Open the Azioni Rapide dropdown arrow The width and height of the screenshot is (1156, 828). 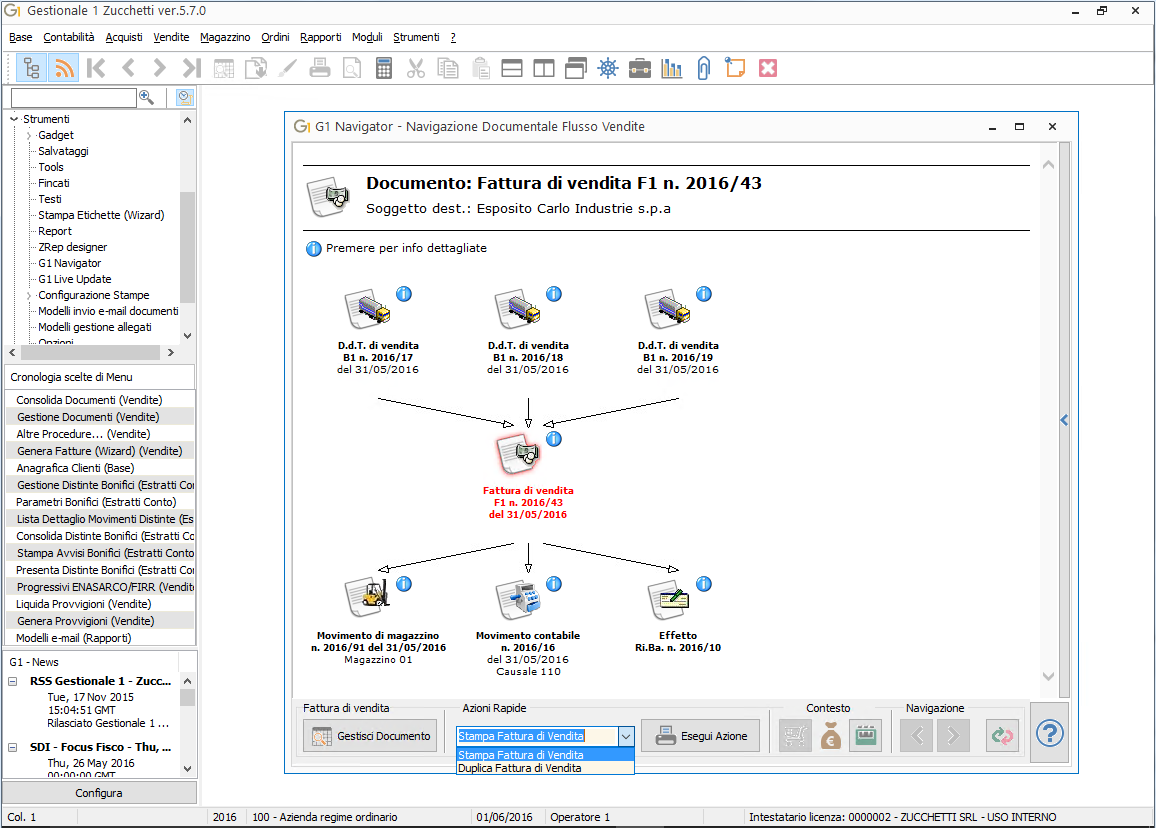click(x=626, y=736)
